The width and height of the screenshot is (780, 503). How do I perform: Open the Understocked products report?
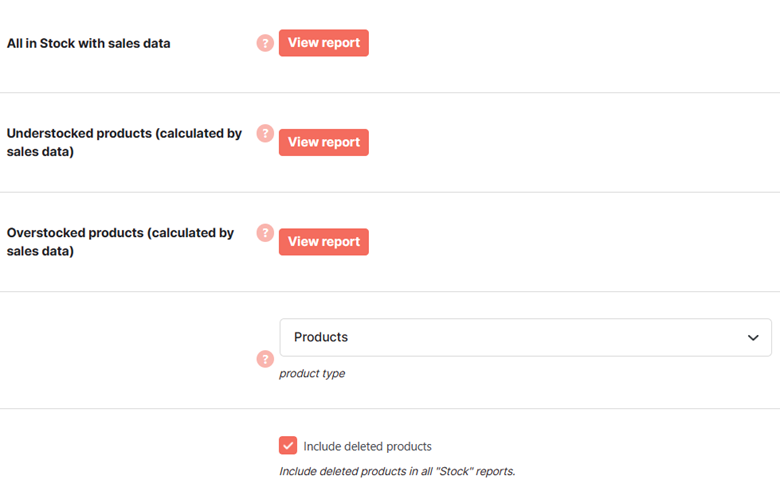tap(324, 142)
